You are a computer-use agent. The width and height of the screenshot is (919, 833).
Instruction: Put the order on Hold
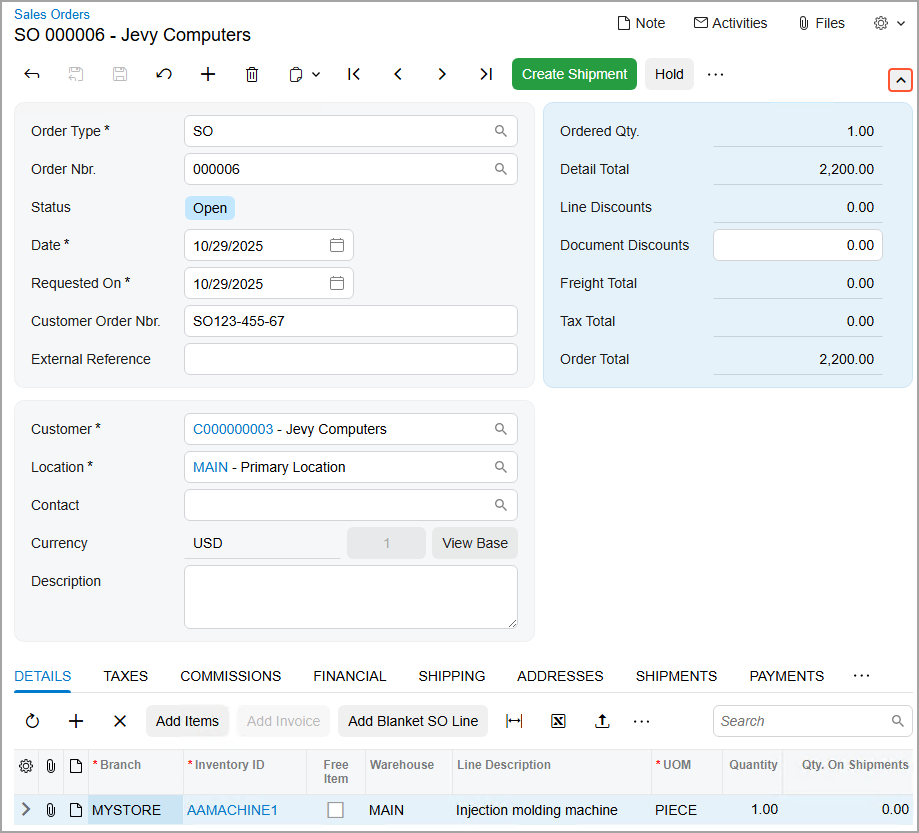click(669, 74)
